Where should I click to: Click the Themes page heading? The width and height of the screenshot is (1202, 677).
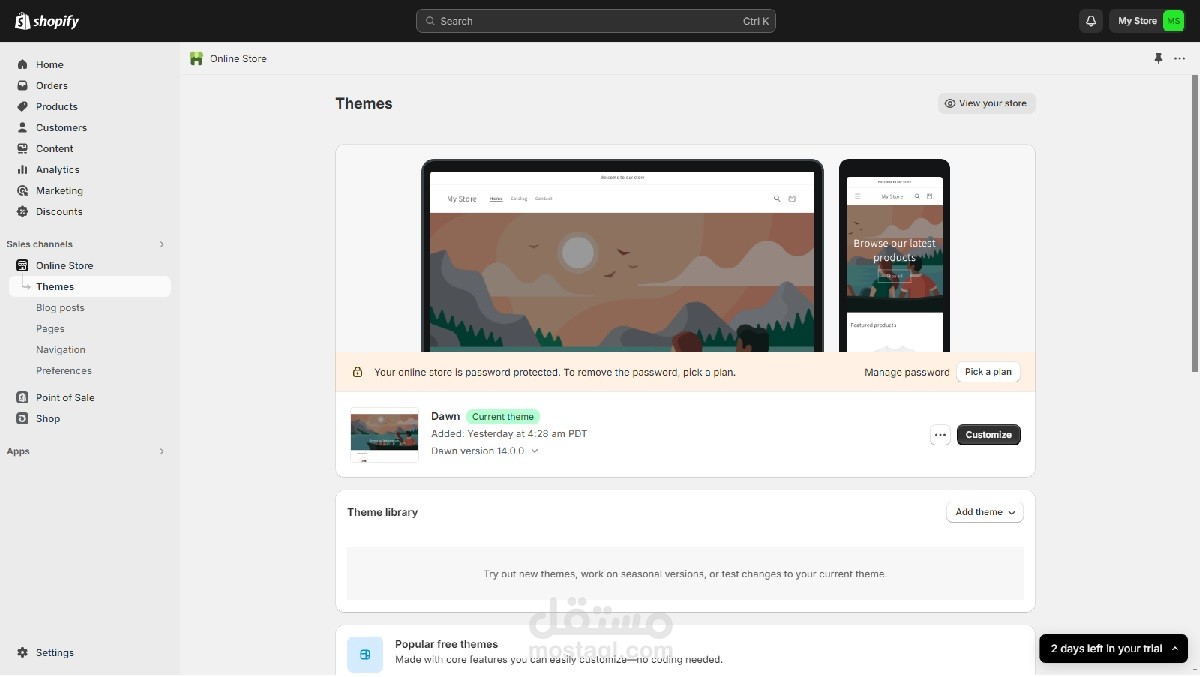point(364,104)
